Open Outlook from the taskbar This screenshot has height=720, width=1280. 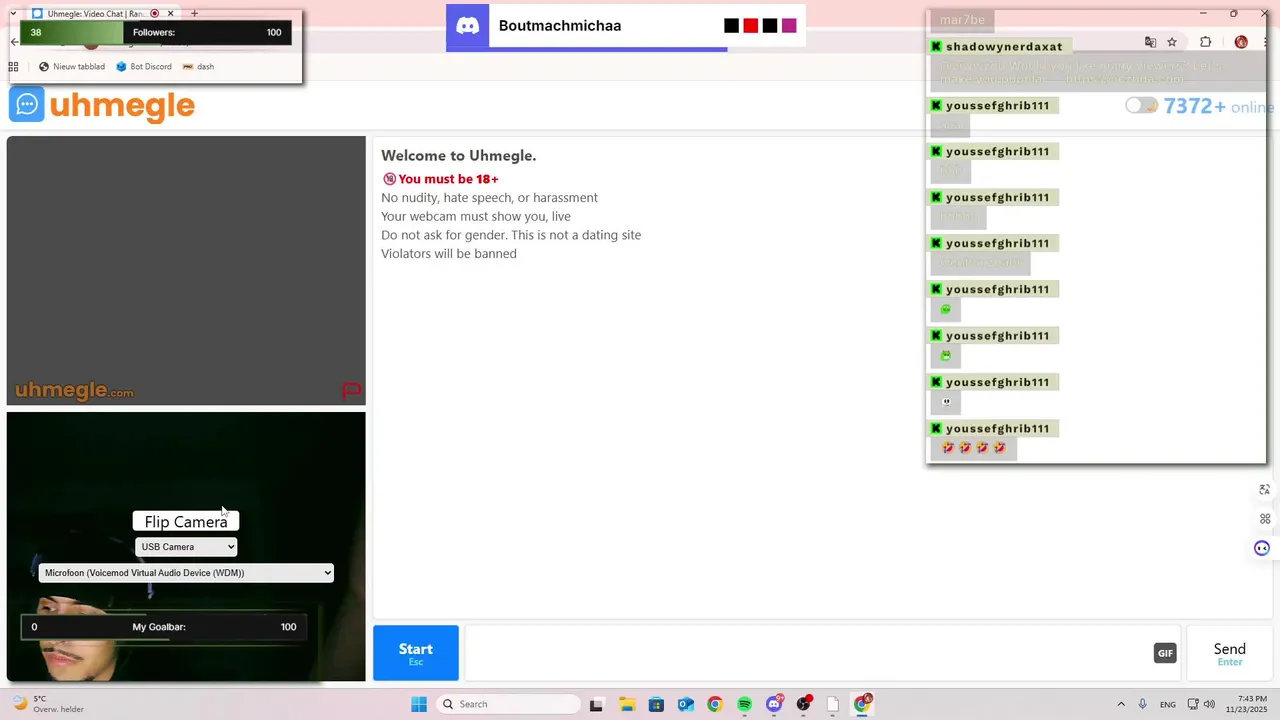(685, 704)
